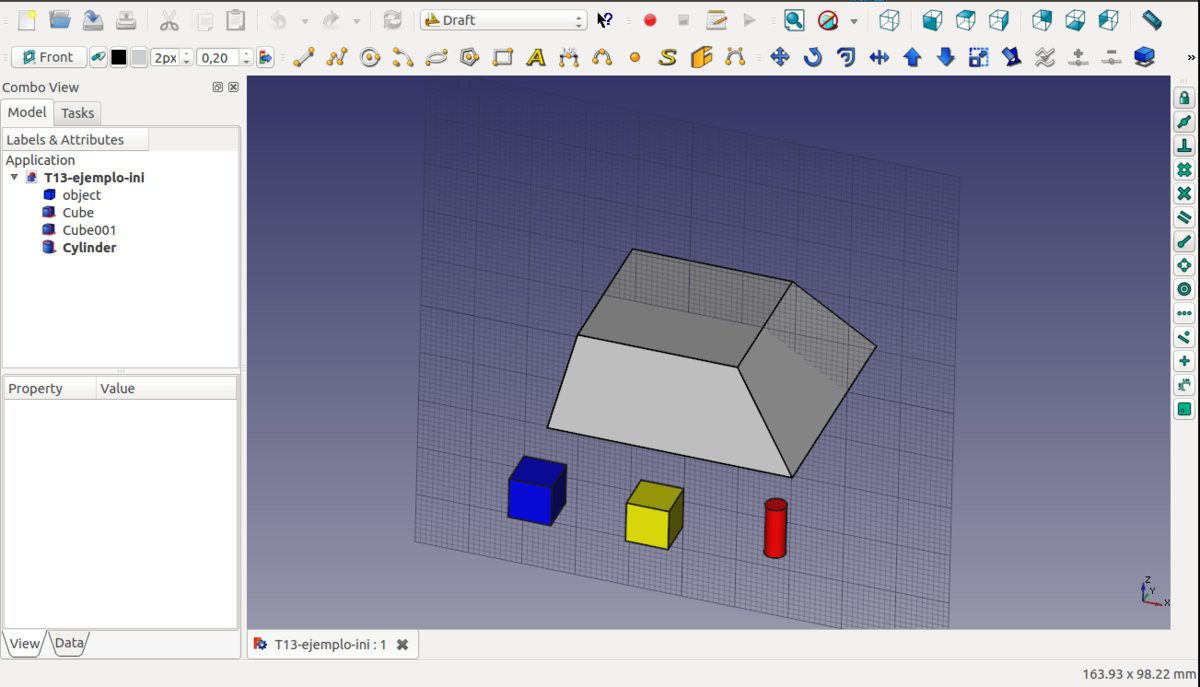Click the black line color swatch
The height and width of the screenshot is (687, 1200).
click(x=119, y=58)
